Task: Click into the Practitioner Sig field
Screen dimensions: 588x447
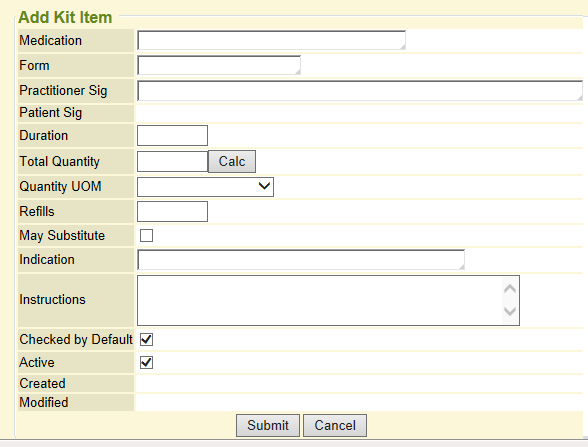Action: pyautogui.click(x=360, y=90)
